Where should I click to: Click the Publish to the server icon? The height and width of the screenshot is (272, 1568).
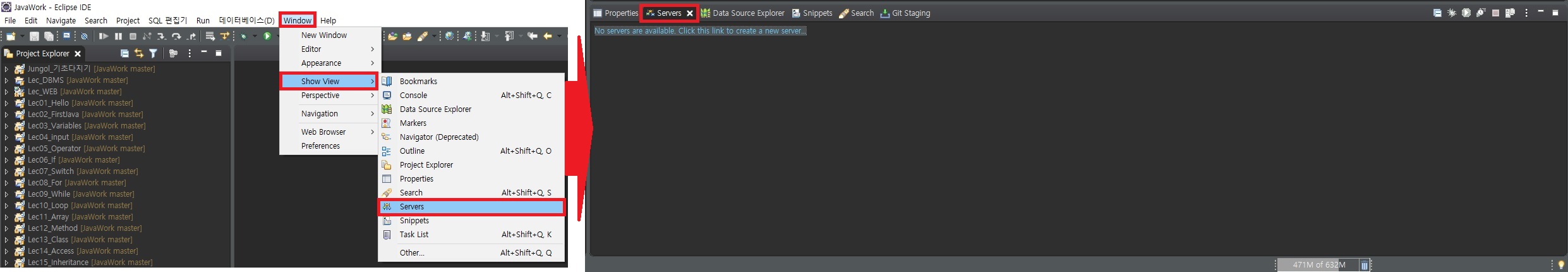click(x=1510, y=13)
